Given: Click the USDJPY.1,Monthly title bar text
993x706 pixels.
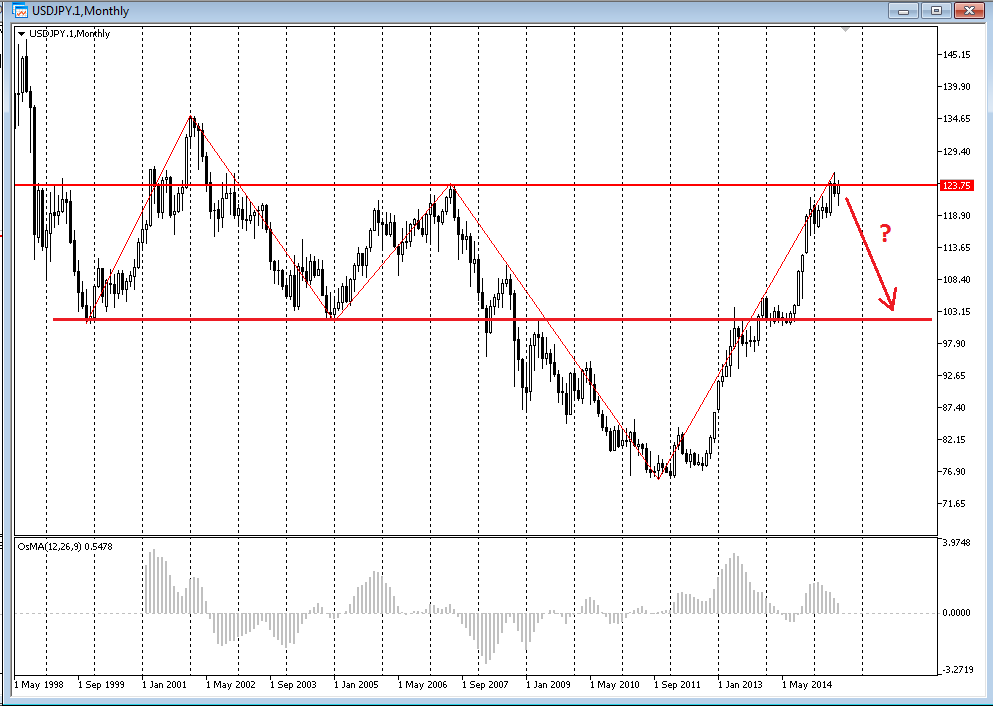Looking at the screenshot, I should coord(80,11).
